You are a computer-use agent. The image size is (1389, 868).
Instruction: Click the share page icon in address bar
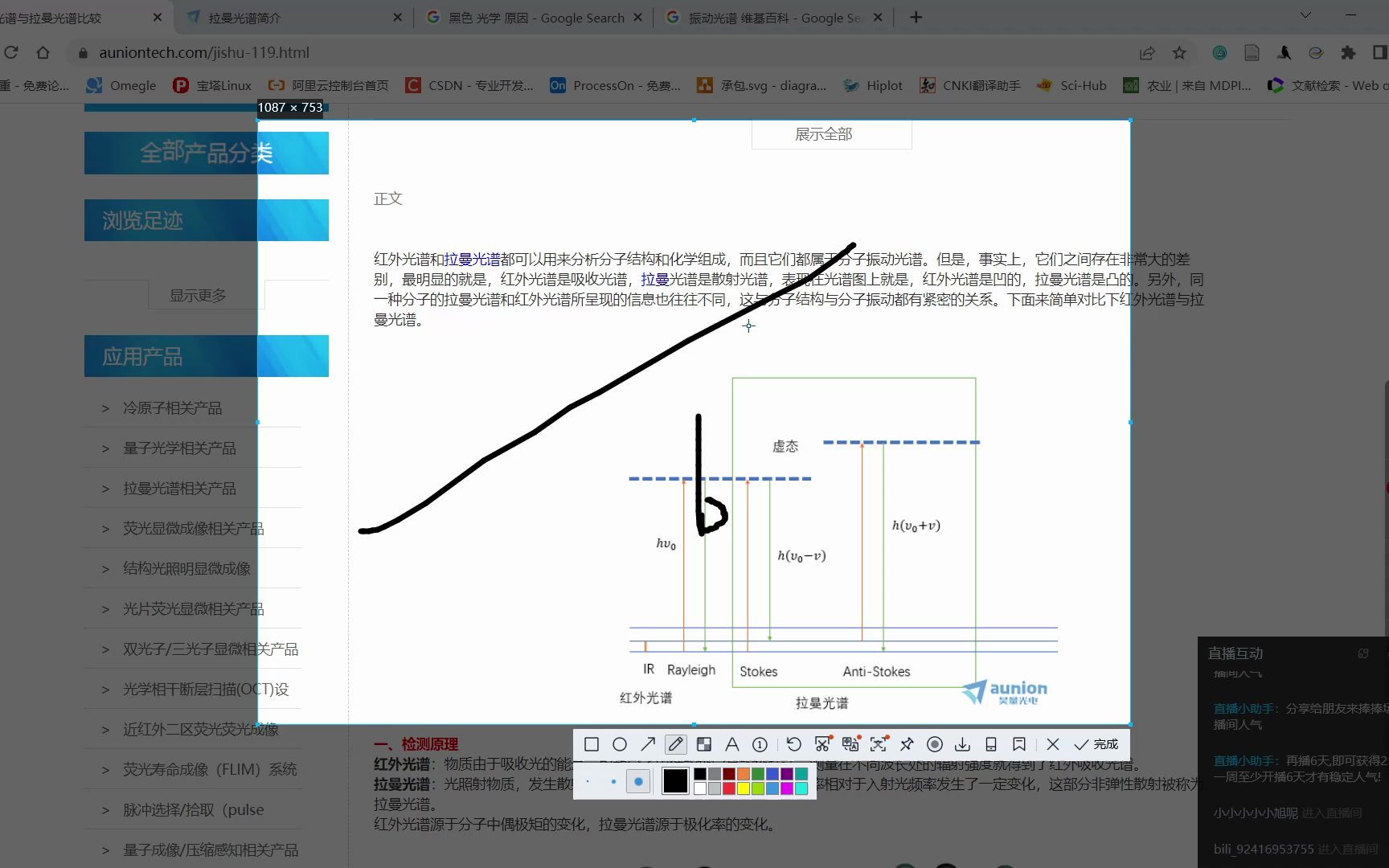(x=1147, y=52)
